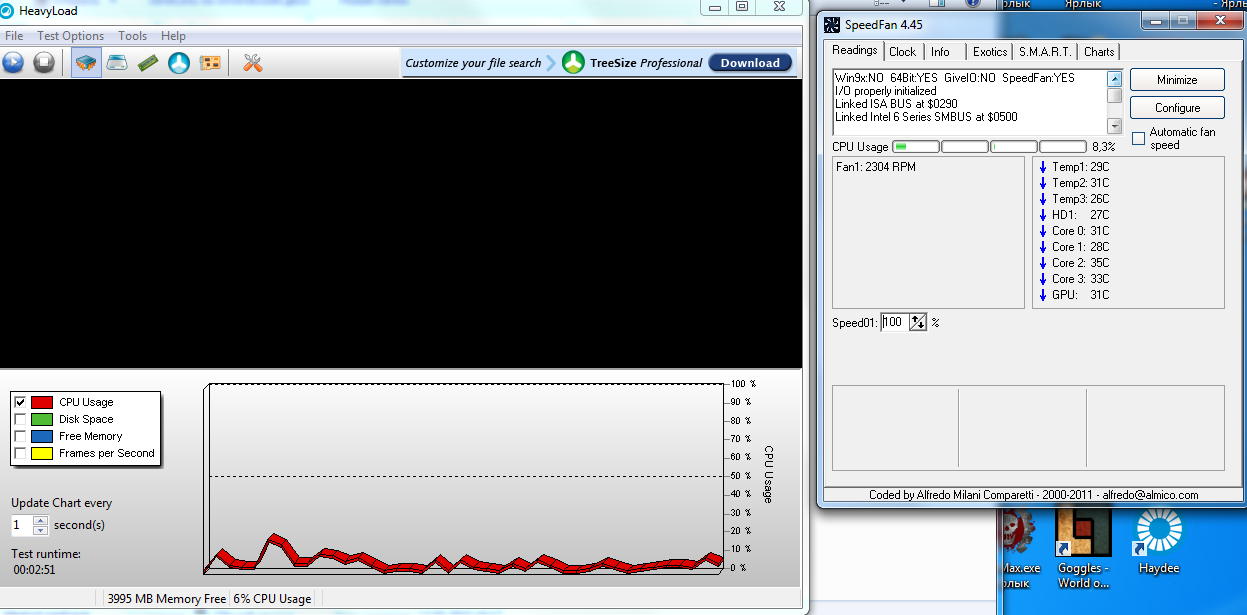Click the Update Chart seconds input field
The image size is (1247, 615).
click(x=22, y=525)
